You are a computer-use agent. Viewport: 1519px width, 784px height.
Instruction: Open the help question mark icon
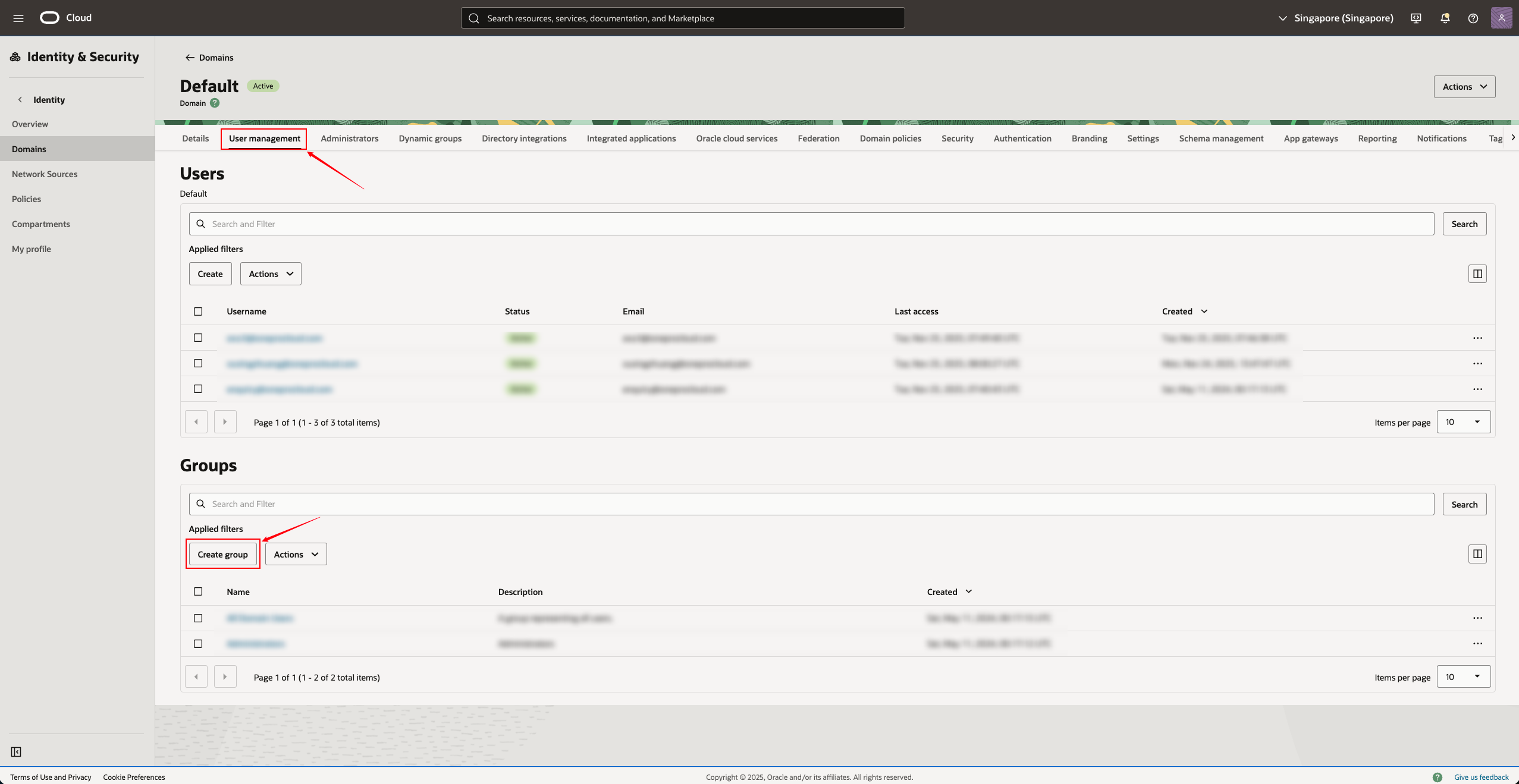click(x=1473, y=18)
